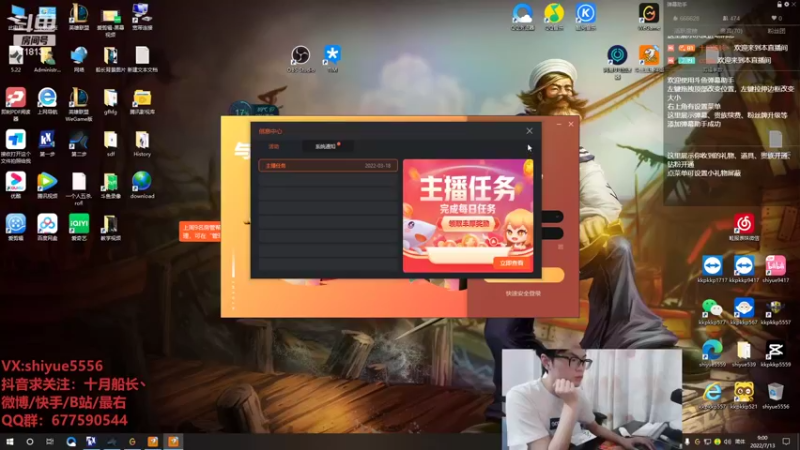Open the 腾讯影视库 folder shortcut
This screenshot has height=450, width=800.
click(x=142, y=102)
